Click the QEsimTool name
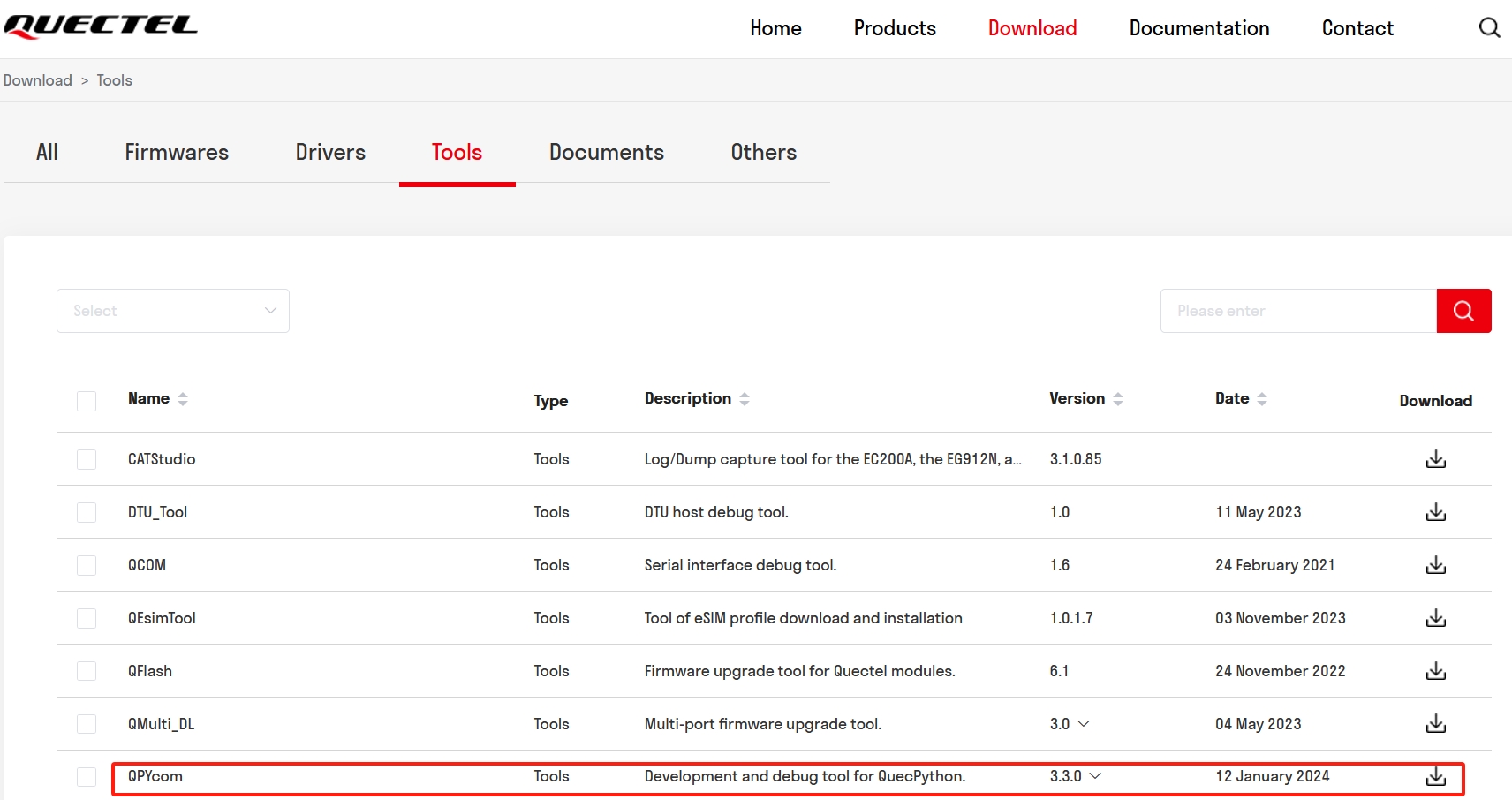Image resolution: width=1512 pixels, height=800 pixels. pyautogui.click(x=162, y=618)
